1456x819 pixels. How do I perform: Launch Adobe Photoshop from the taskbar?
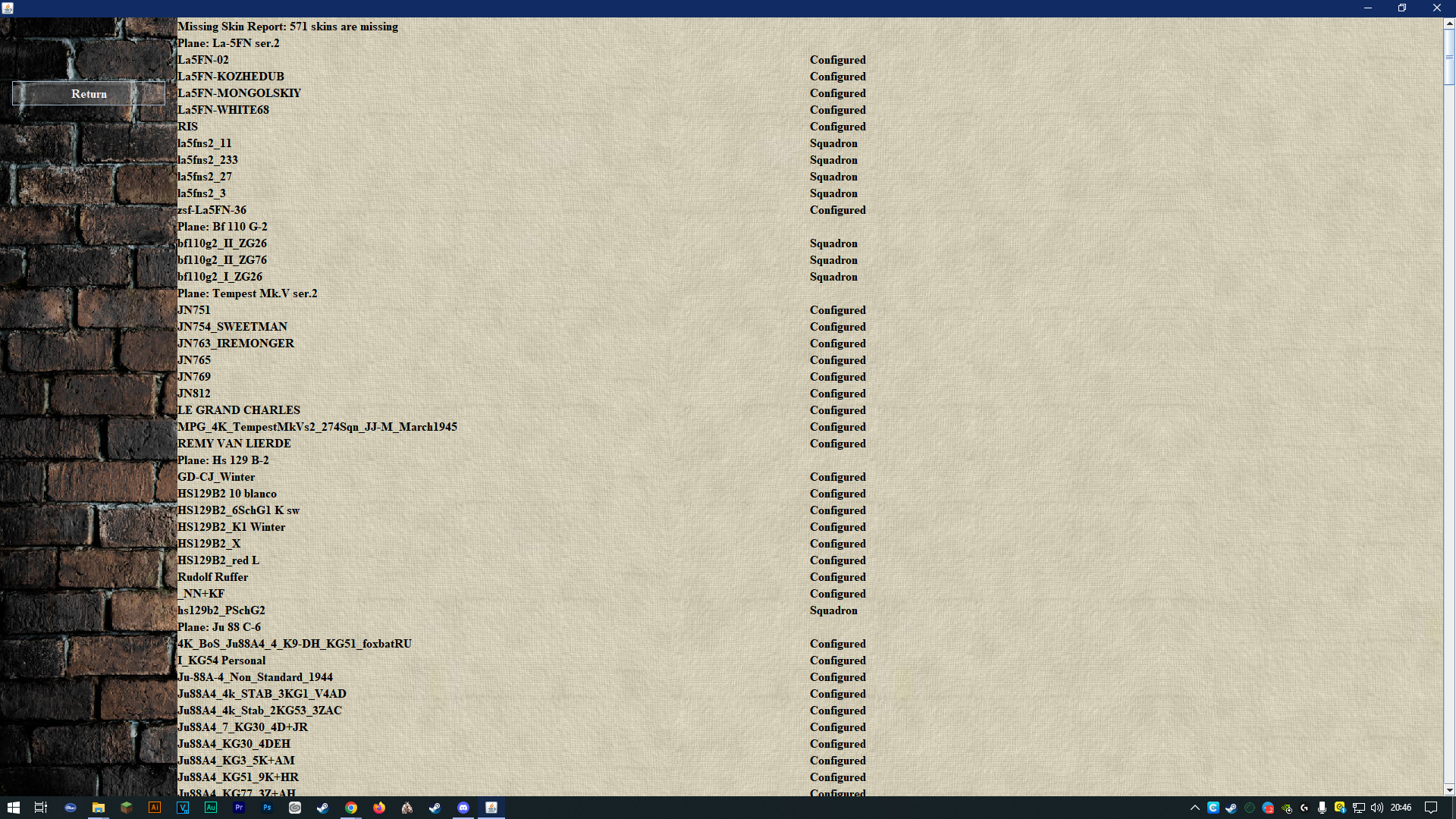[267, 808]
